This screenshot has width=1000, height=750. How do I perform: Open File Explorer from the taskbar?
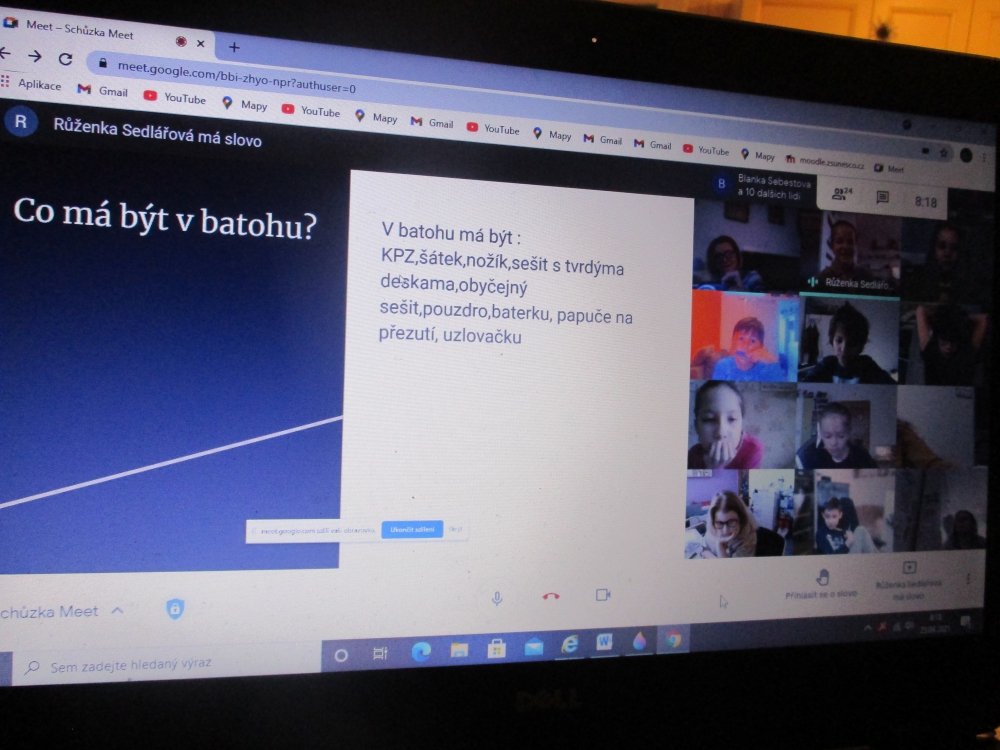coord(459,650)
